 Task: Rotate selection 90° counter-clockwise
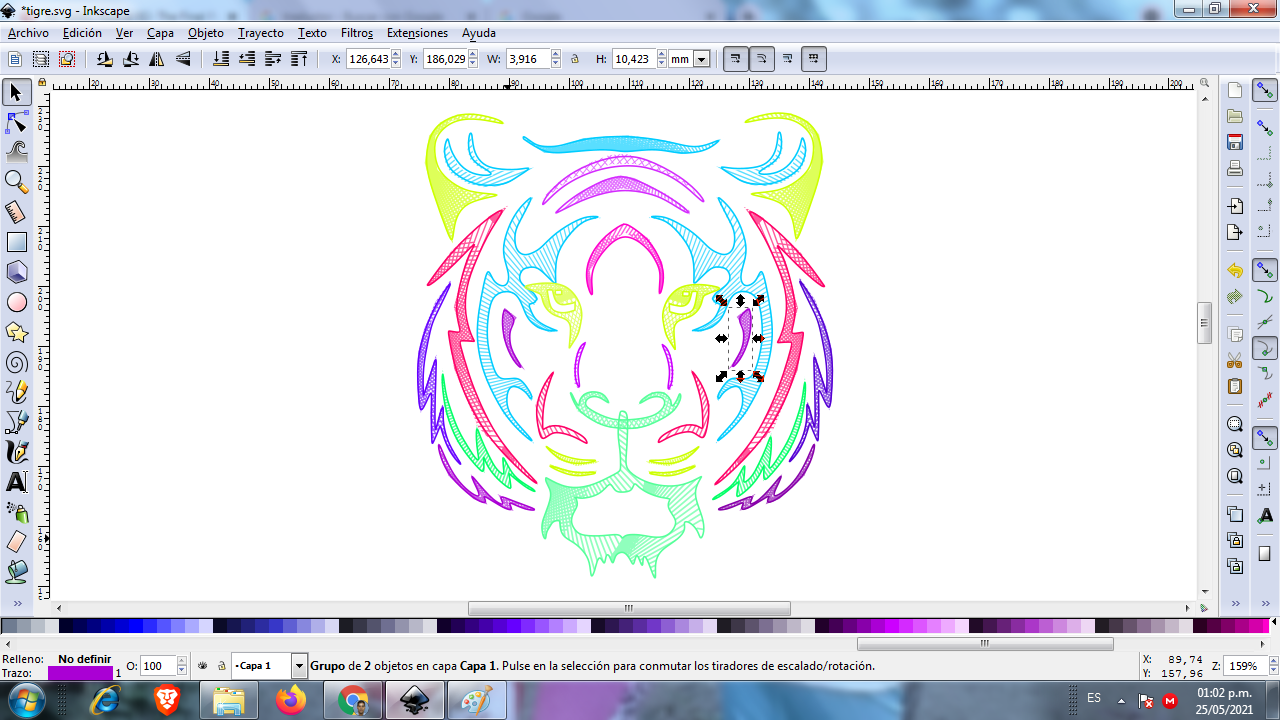click(x=104, y=59)
